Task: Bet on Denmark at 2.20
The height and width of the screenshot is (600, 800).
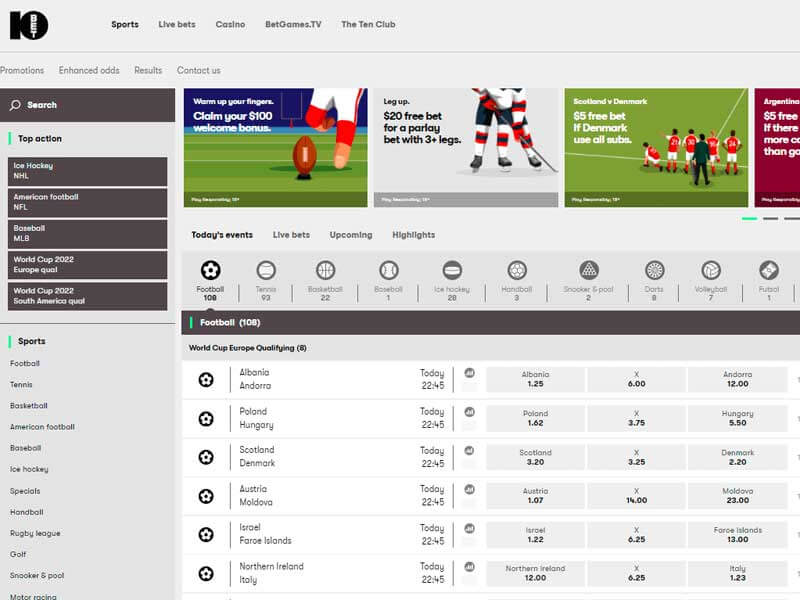Action: [738, 457]
